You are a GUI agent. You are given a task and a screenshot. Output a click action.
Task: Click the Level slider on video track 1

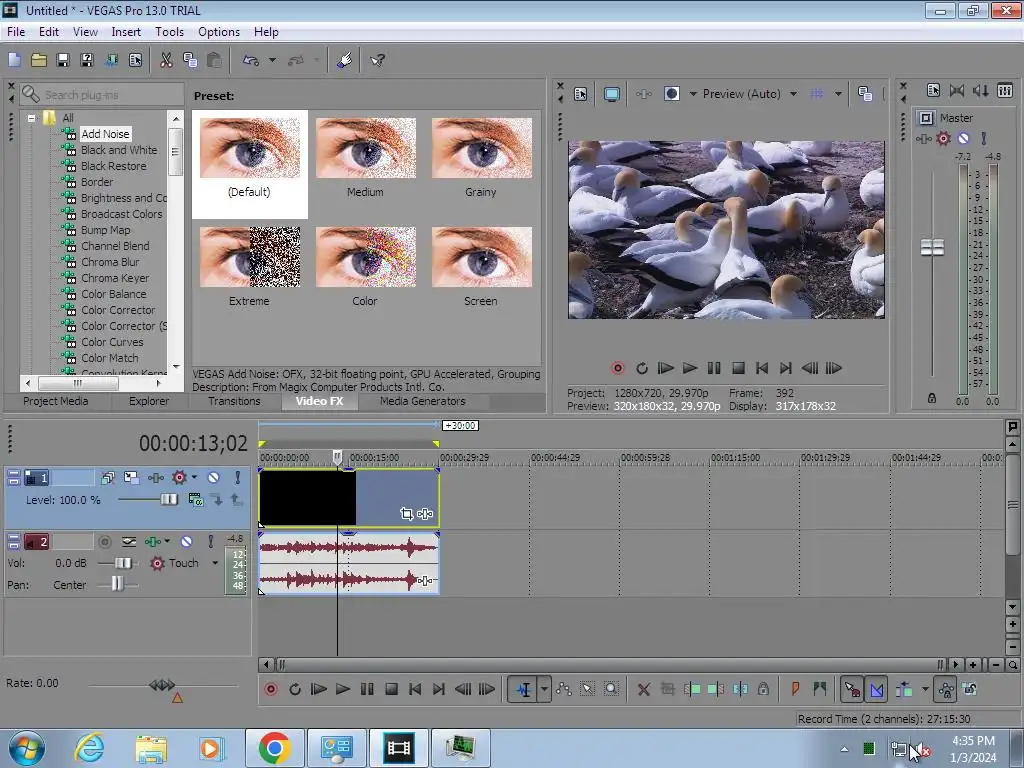tap(168, 500)
